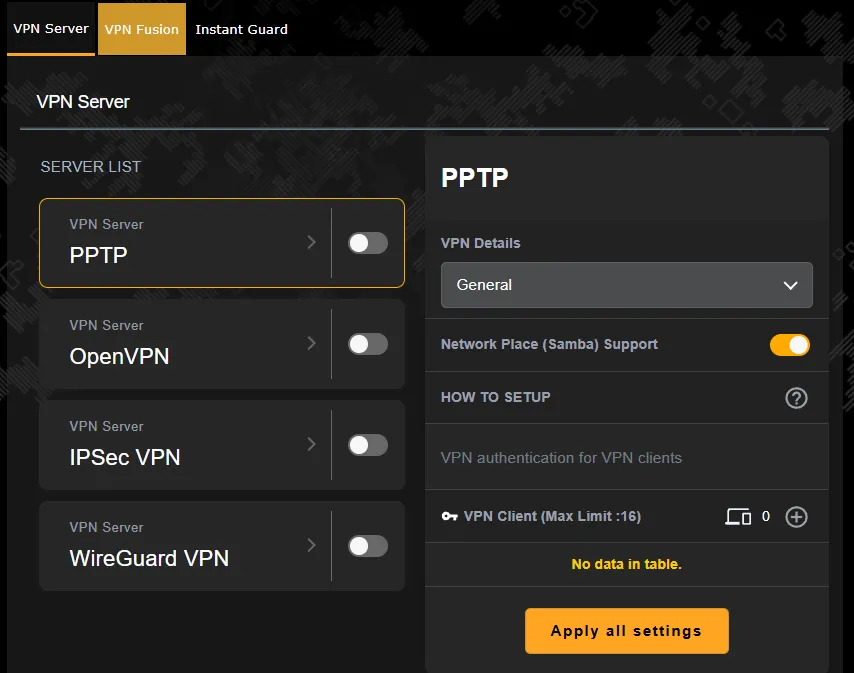Open the General VPN Details dropdown
The width and height of the screenshot is (854, 673).
pos(626,285)
